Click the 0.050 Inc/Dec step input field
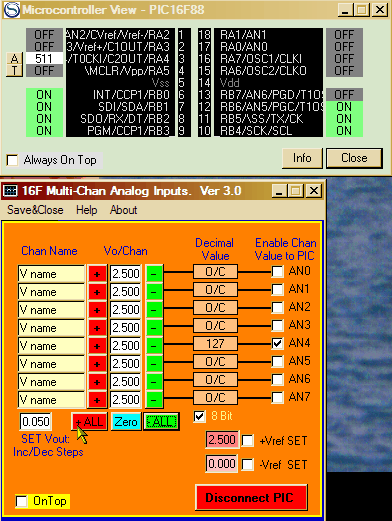Image resolution: width=392 pixels, height=521 pixels. 36,422
